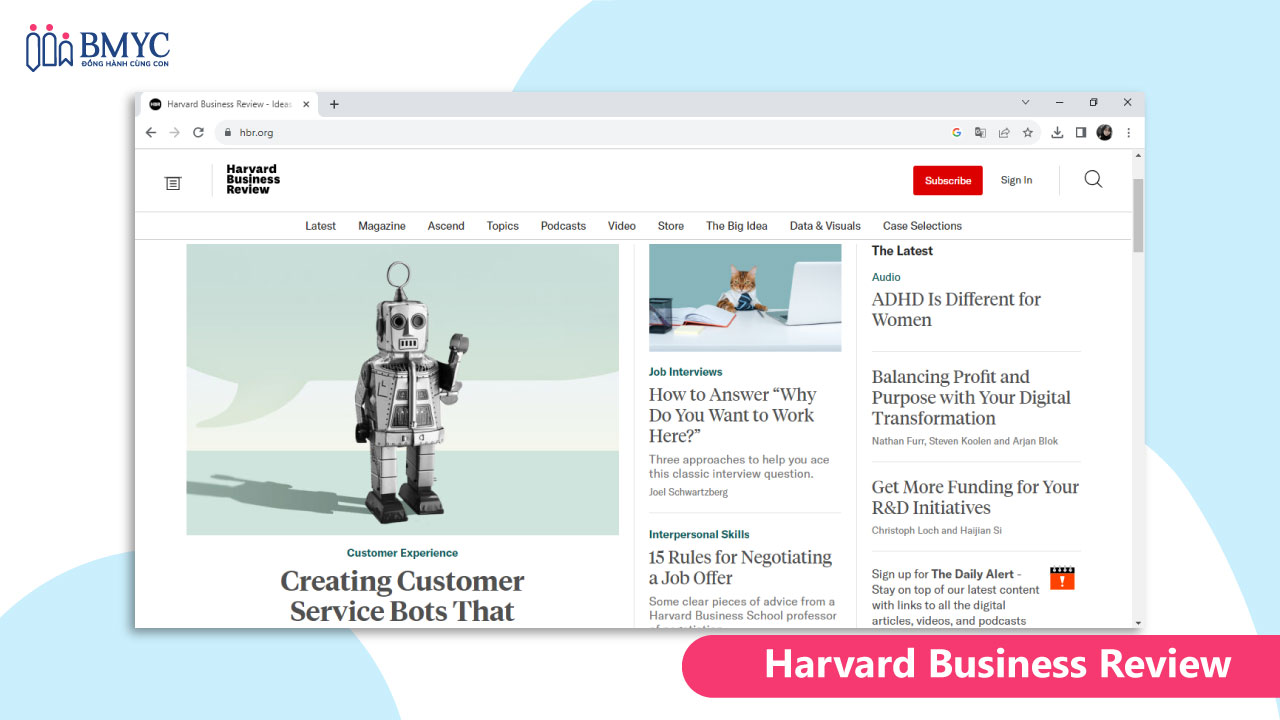1280x720 pixels.
Task: Open the browser downloads
Action: 1056,132
